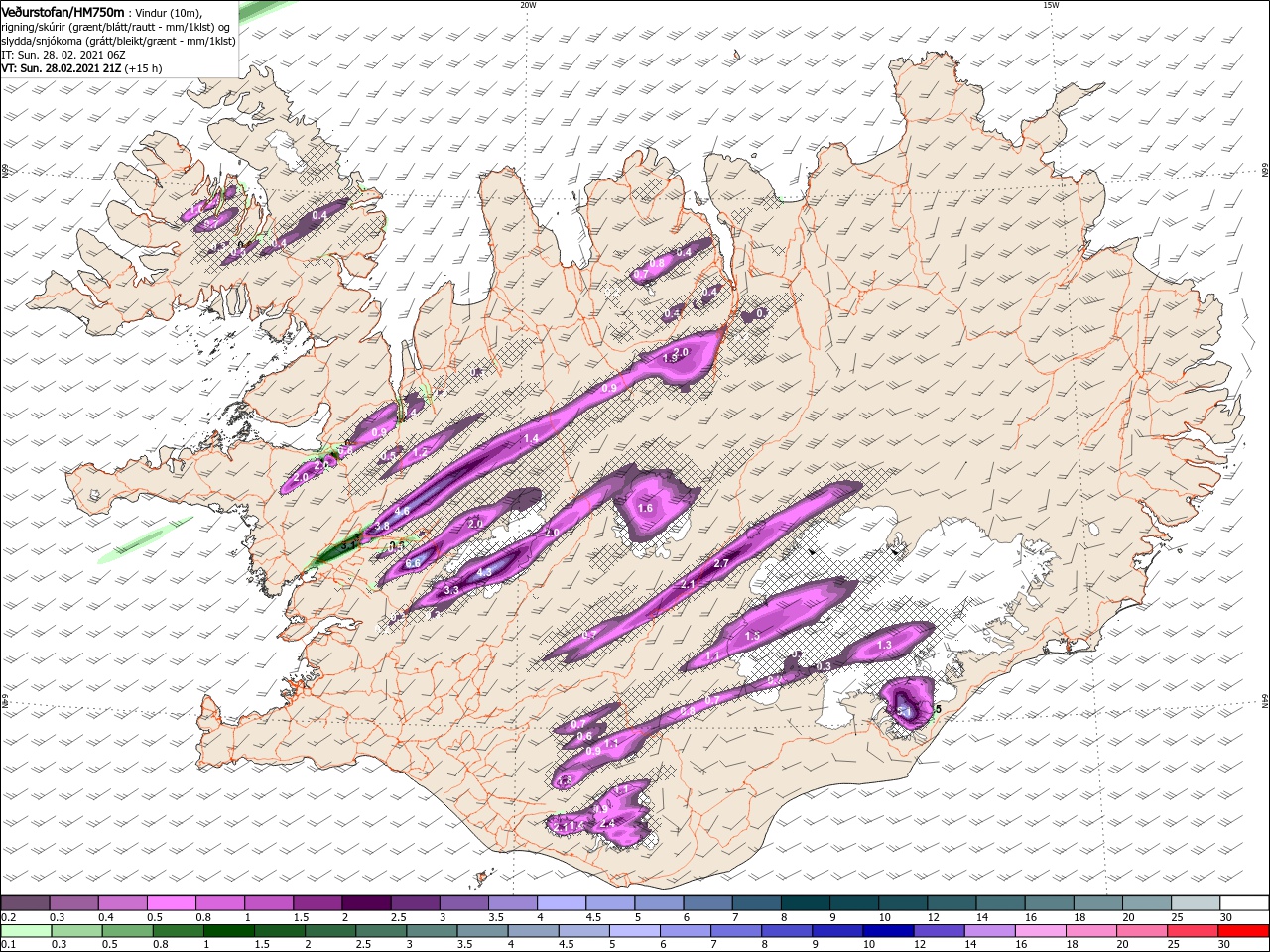The height and width of the screenshot is (952, 1270).
Task: Pick lower legend row swatch above 7
Action: tap(734, 931)
